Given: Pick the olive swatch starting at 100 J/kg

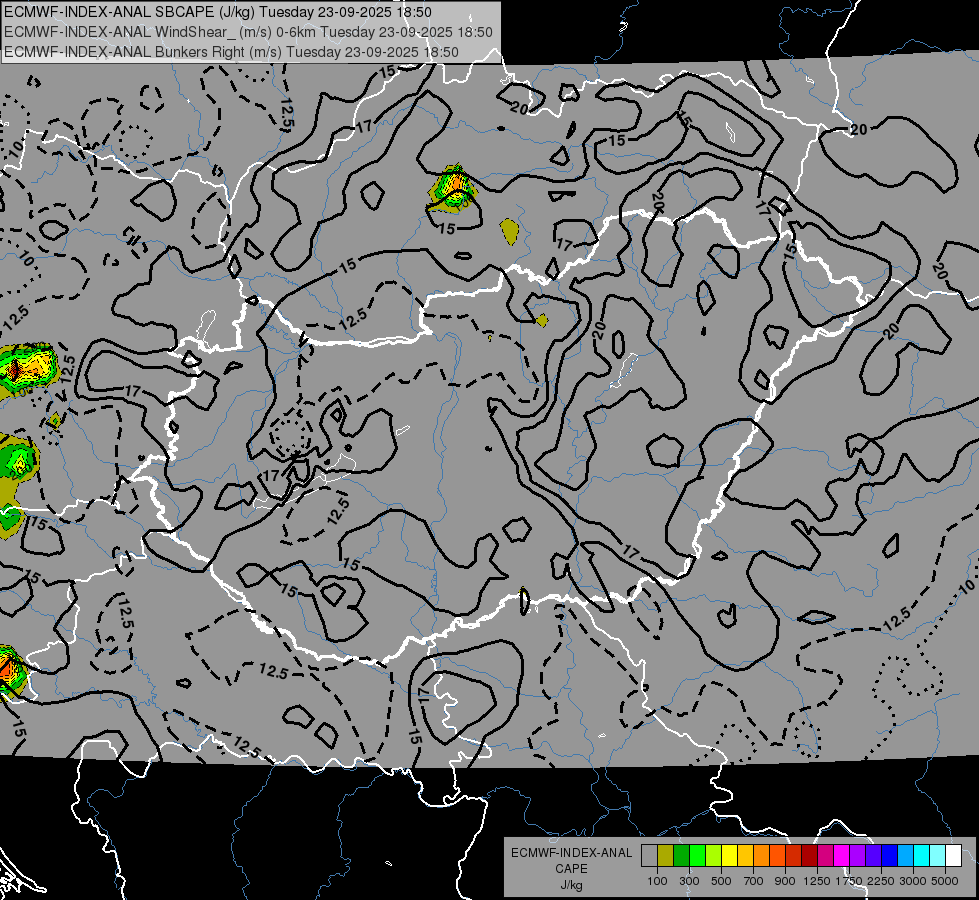Looking at the screenshot, I should click(666, 856).
